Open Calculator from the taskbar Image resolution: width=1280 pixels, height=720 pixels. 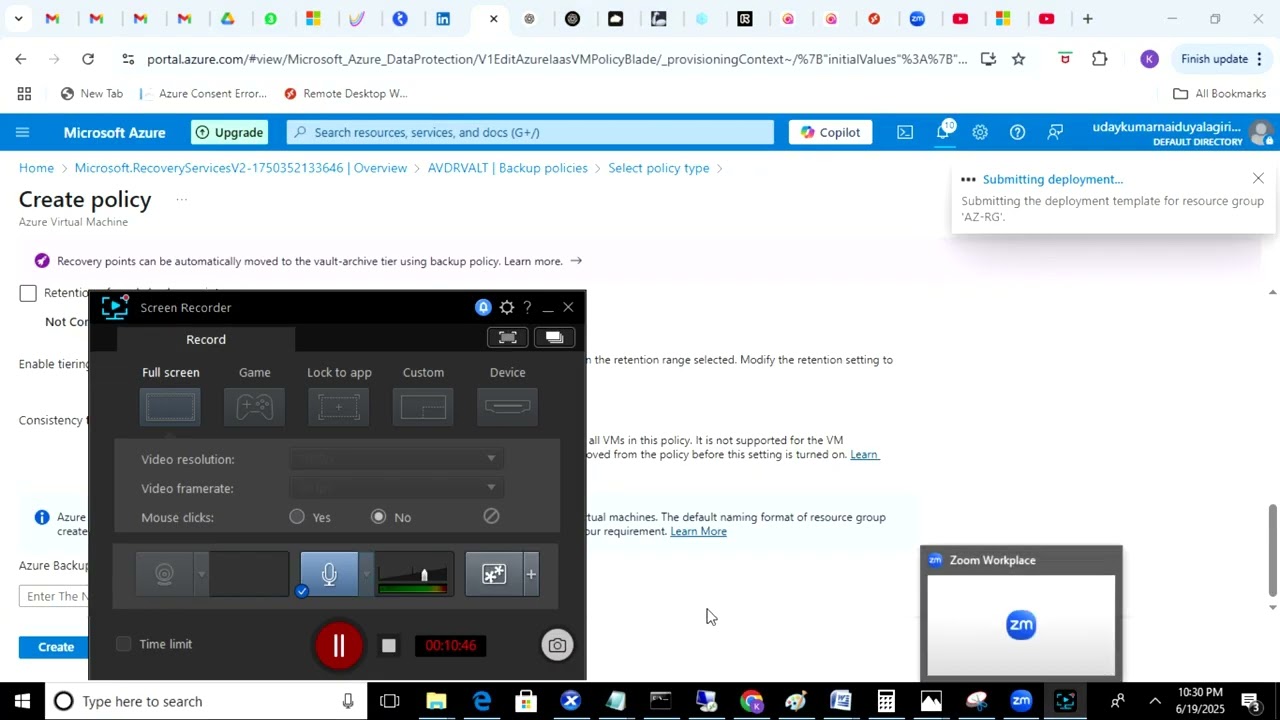[886, 701]
